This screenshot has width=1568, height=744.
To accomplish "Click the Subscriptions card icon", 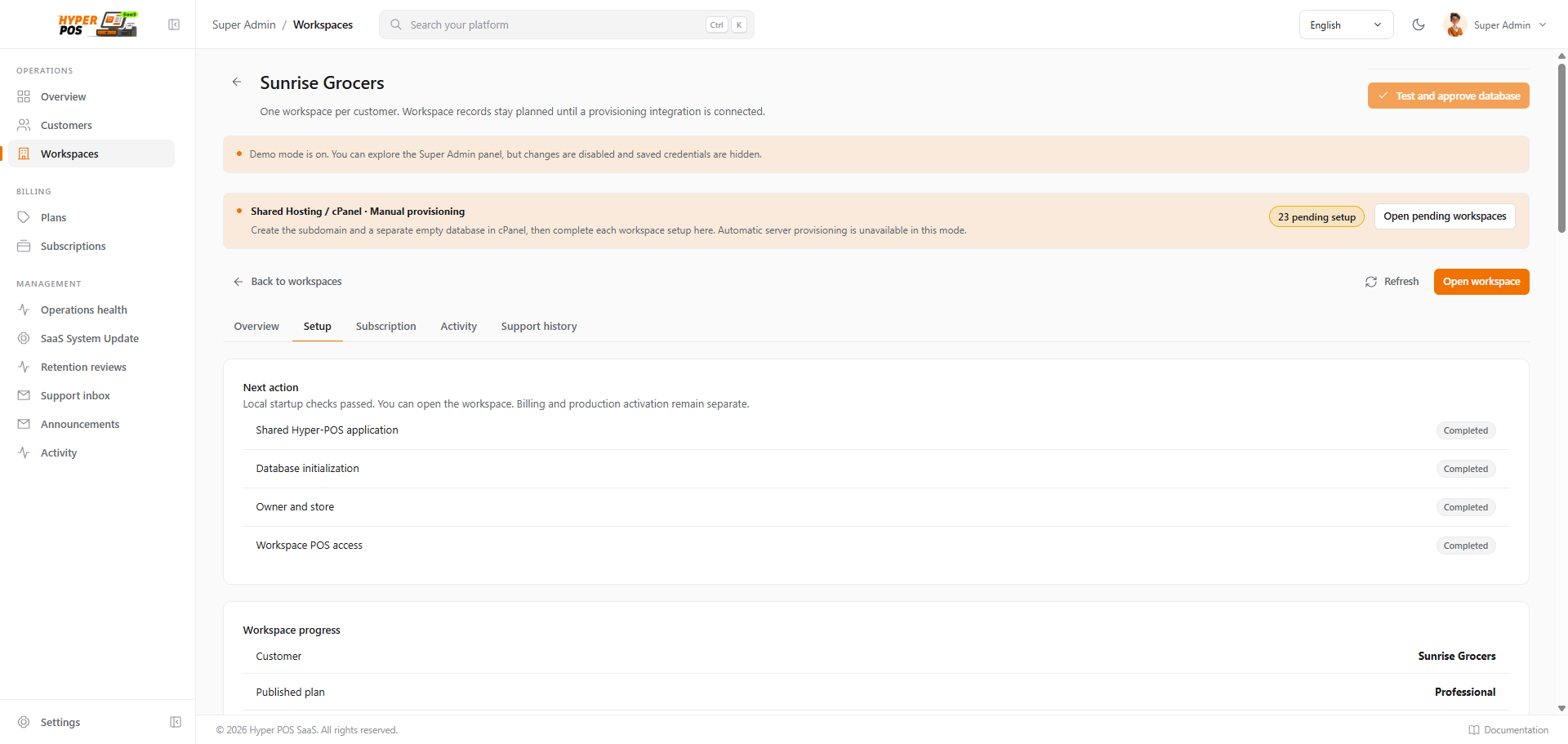I will click(24, 246).
